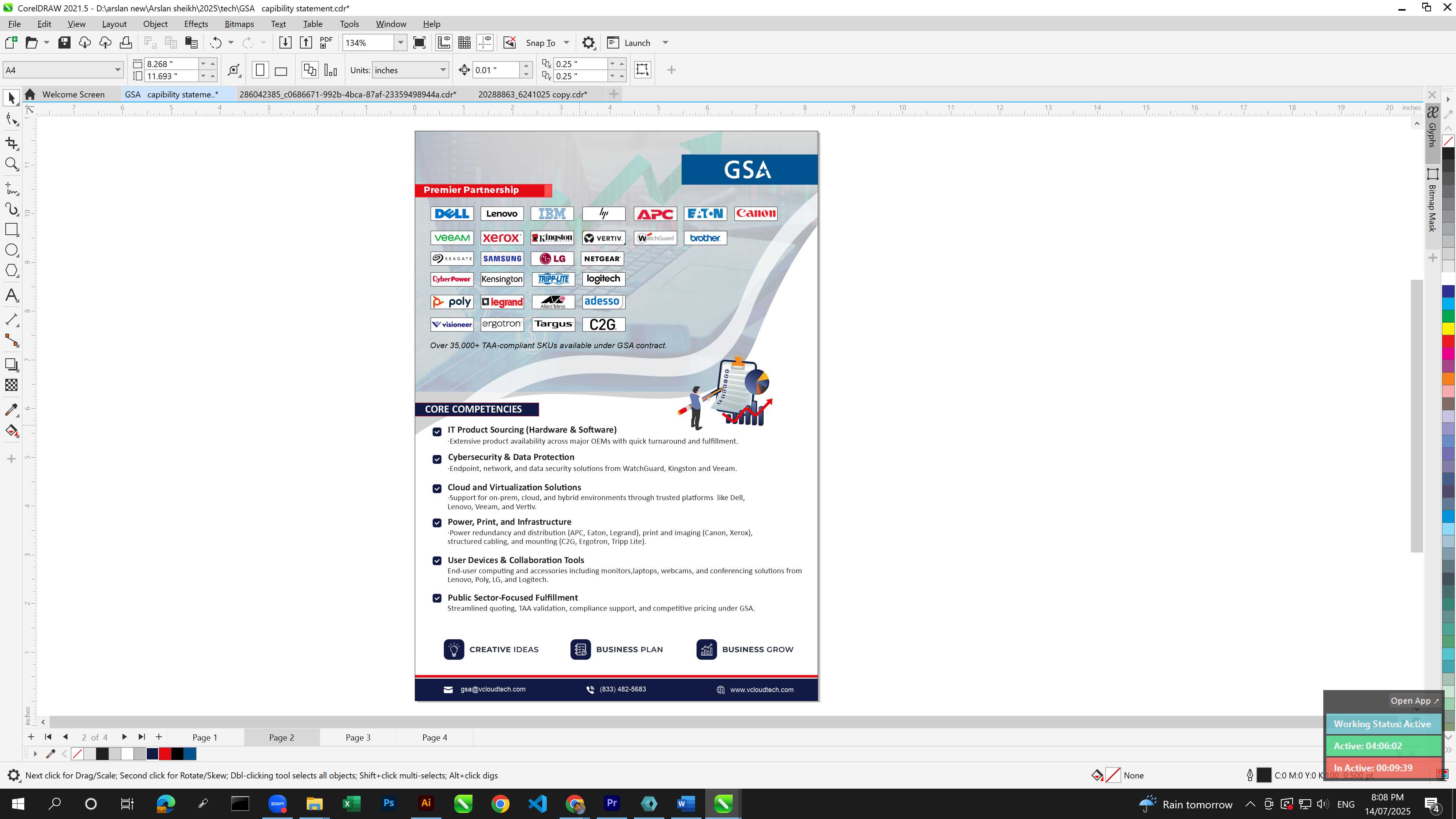This screenshot has height=819, width=1456.
Task: Increase the nudge distance value
Action: click(526, 66)
